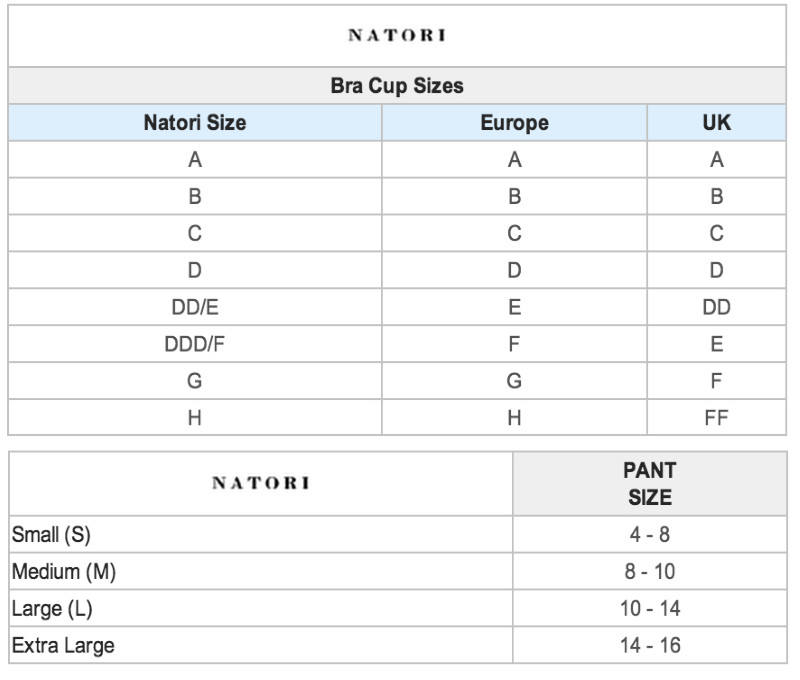The image size is (800, 680).
Task: Click the 8 - 10 pant size cell
Action: tap(649, 572)
